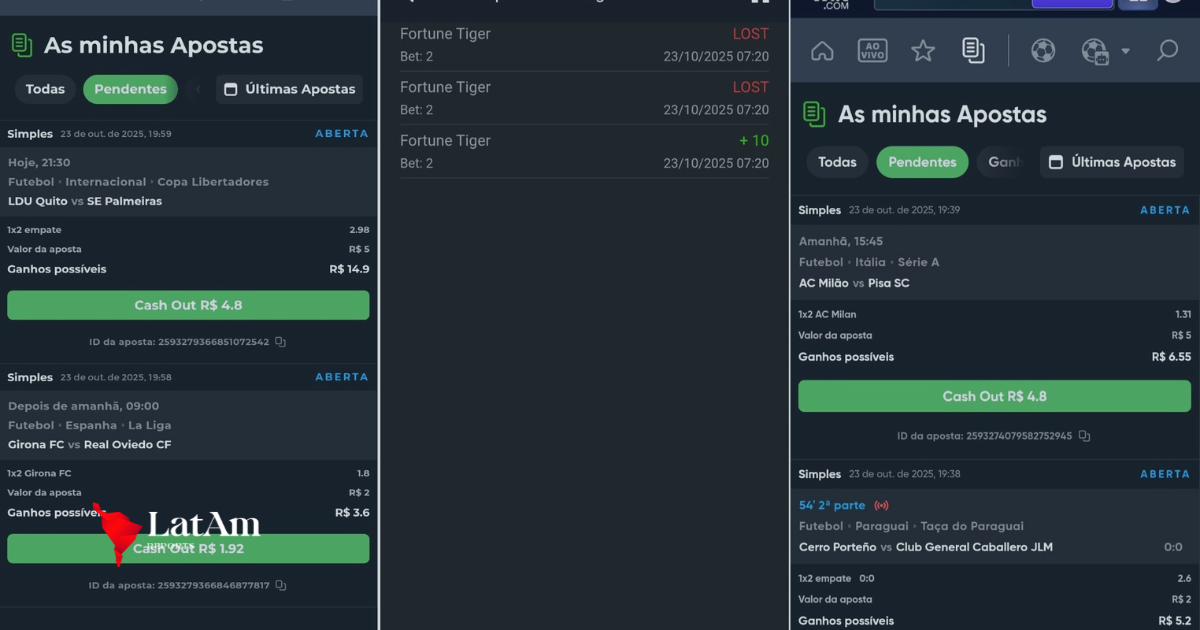Expand the dropdown arrow beside the robot soccer icon
1200x630 pixels.
point(1125,51)
